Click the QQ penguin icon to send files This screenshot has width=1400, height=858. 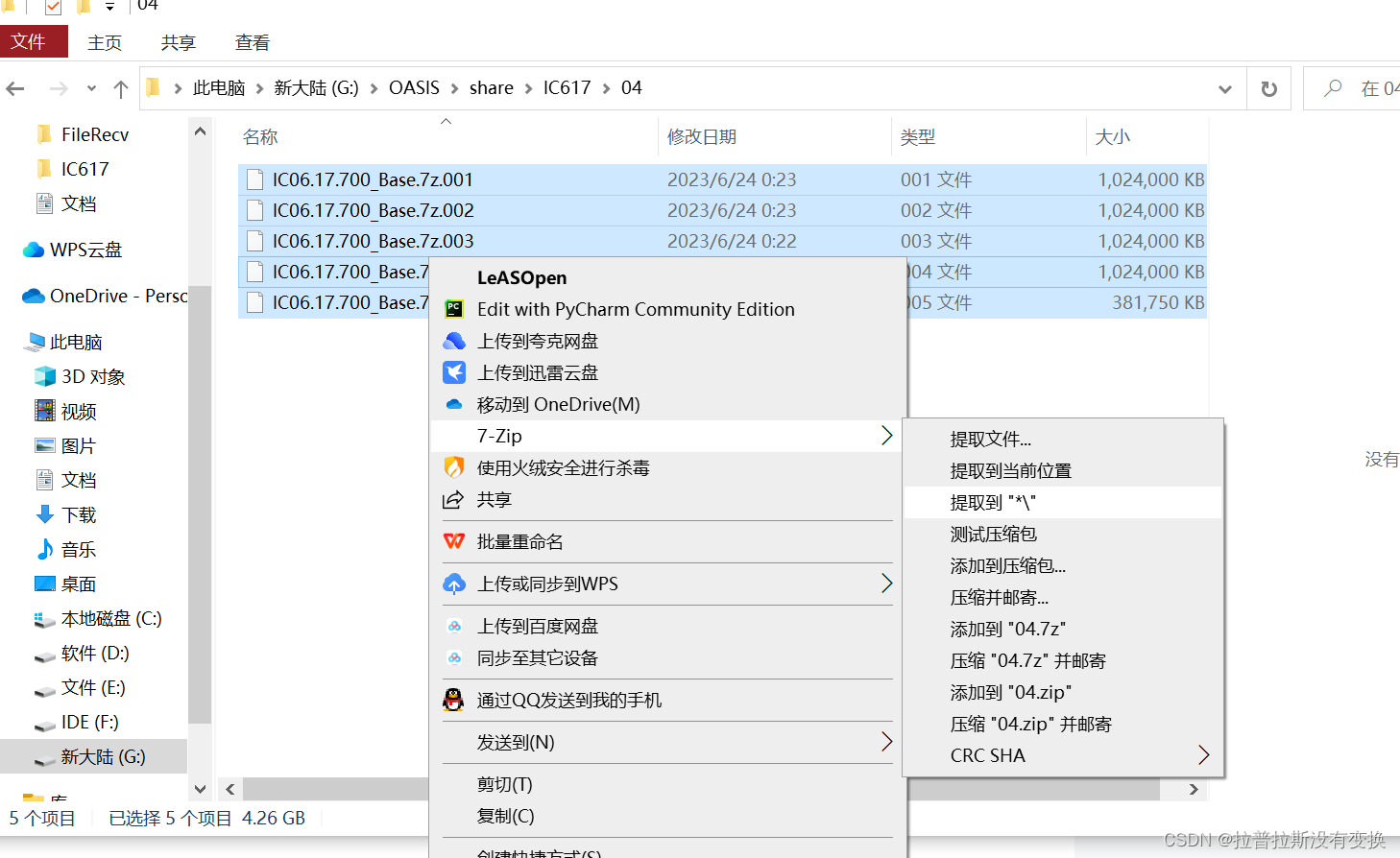pyautogui.click(x=453, y=699)
